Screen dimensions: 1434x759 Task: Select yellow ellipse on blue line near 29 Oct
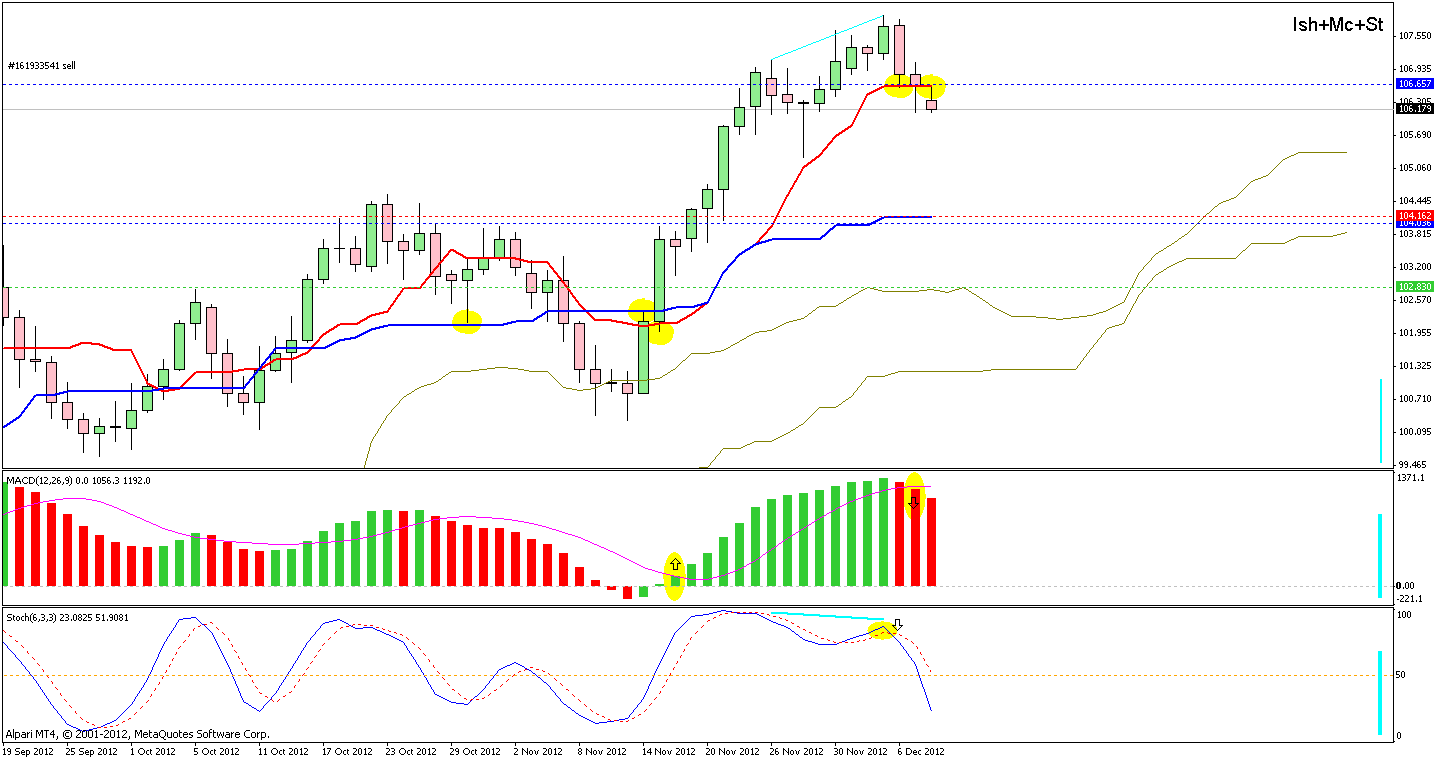pyautogui.click(x=467, y=321)
